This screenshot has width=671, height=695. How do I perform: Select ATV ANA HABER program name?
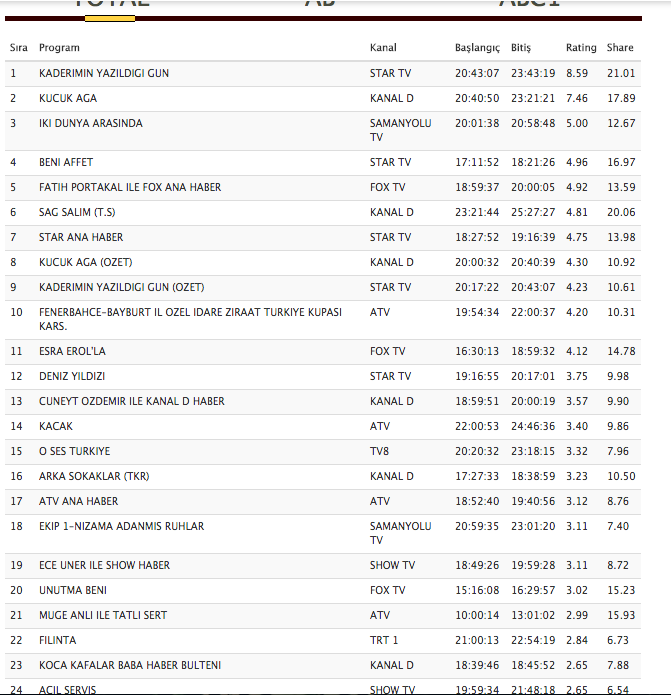(78, 501)
